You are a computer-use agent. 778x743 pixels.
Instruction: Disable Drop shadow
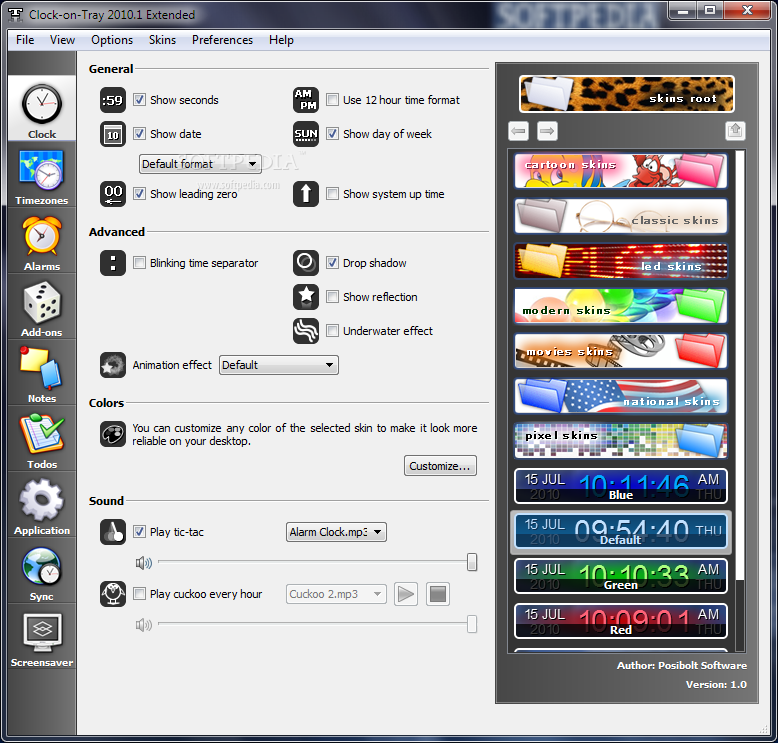tap(332, 263)
